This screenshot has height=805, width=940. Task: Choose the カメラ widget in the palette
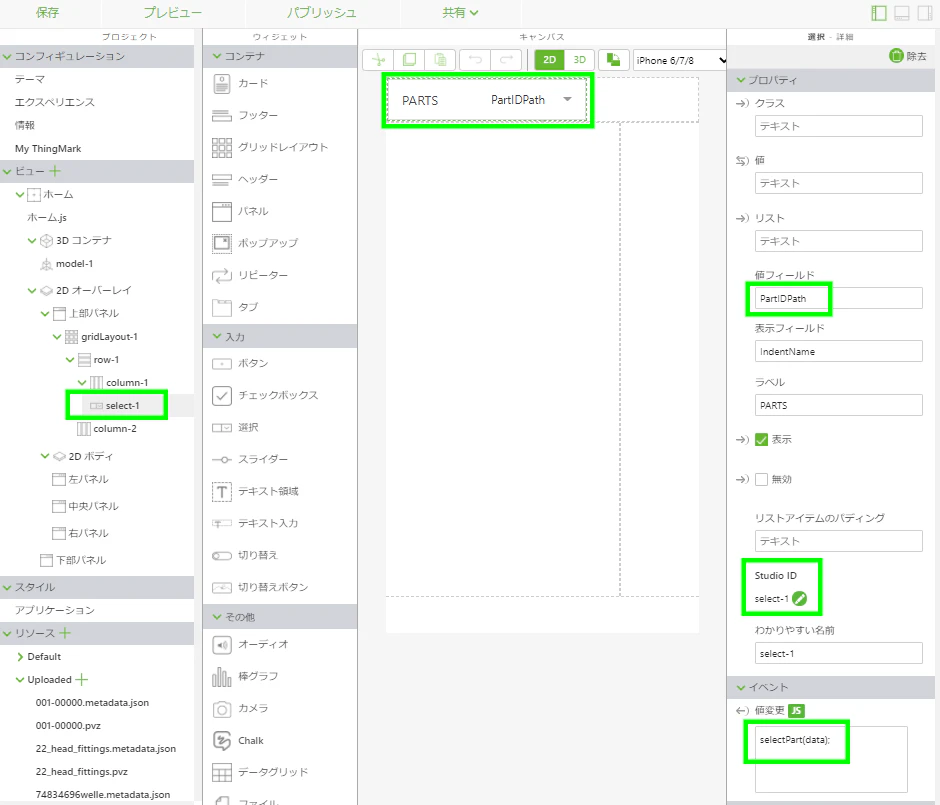pos(238,708)
